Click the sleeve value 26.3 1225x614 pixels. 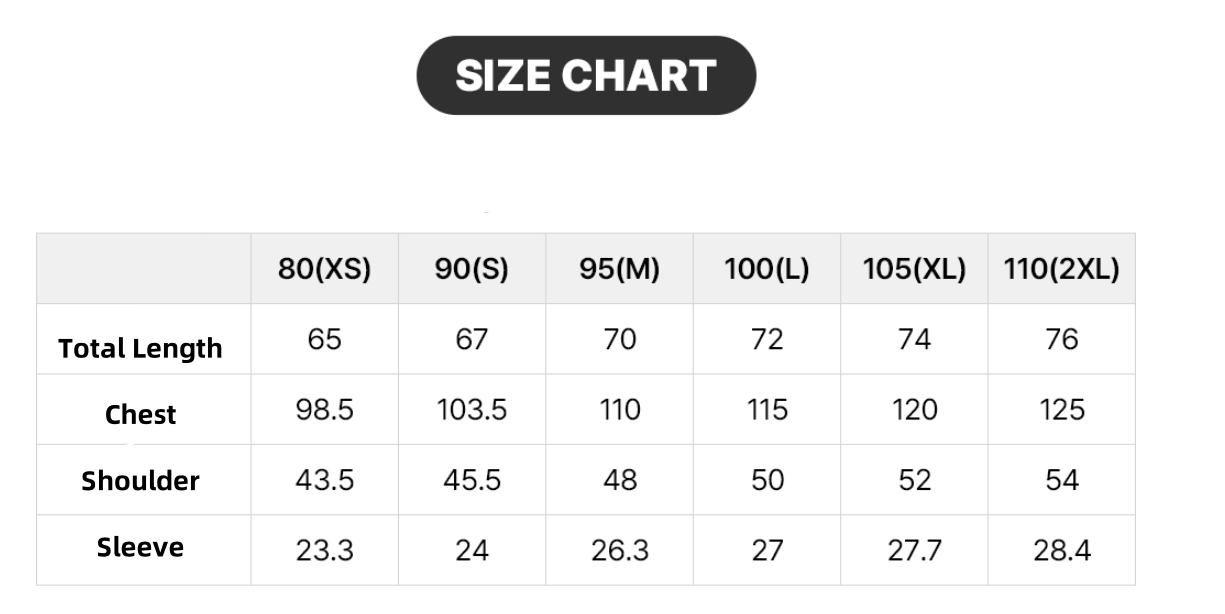[x=620, y=550]
